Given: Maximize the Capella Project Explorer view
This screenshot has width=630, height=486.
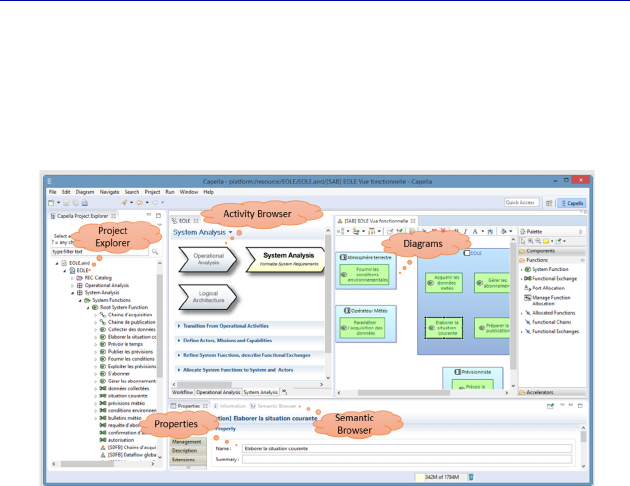Looking at the screenshot, I should point(158,216).
